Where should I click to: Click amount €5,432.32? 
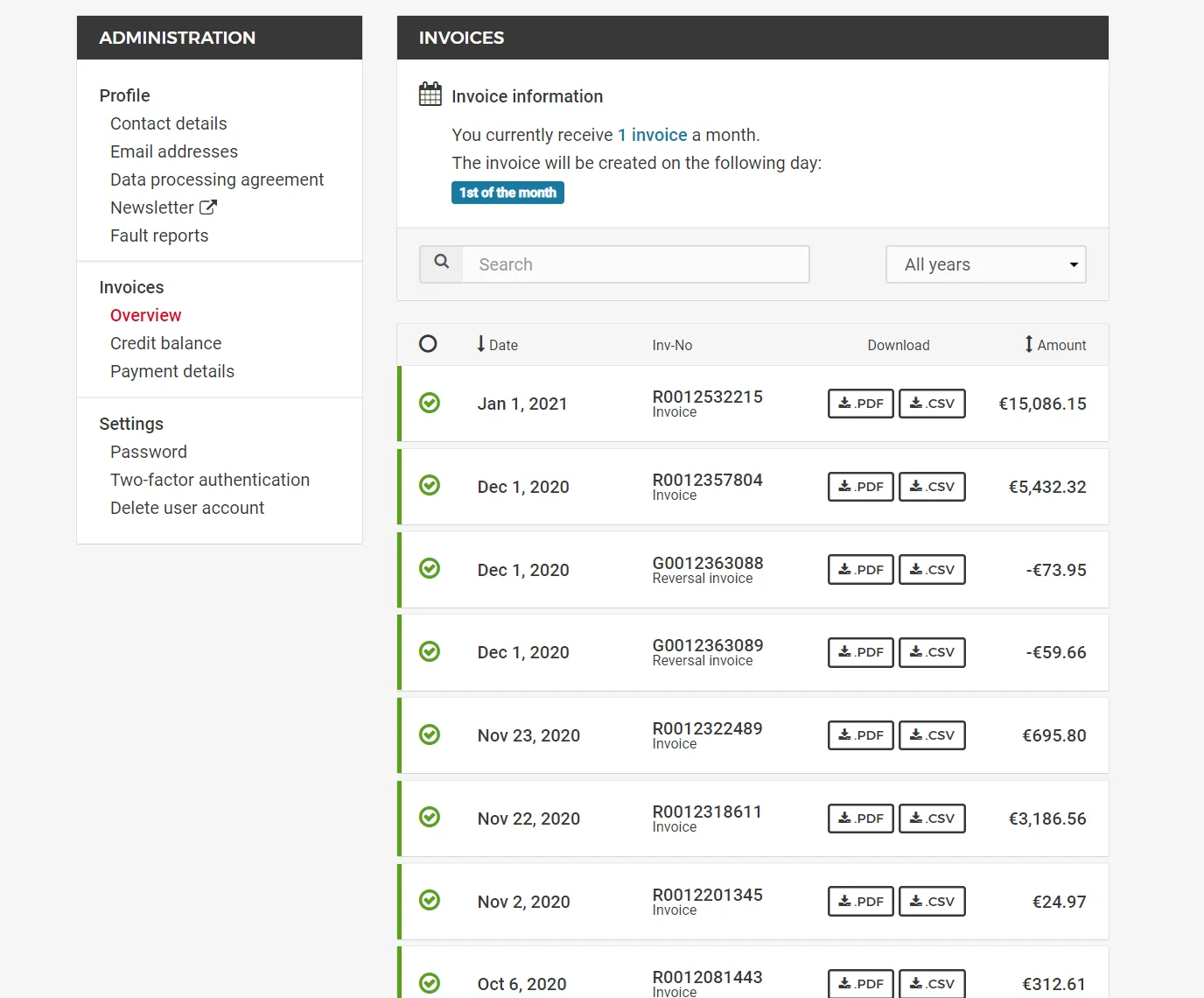point(1047,487)
